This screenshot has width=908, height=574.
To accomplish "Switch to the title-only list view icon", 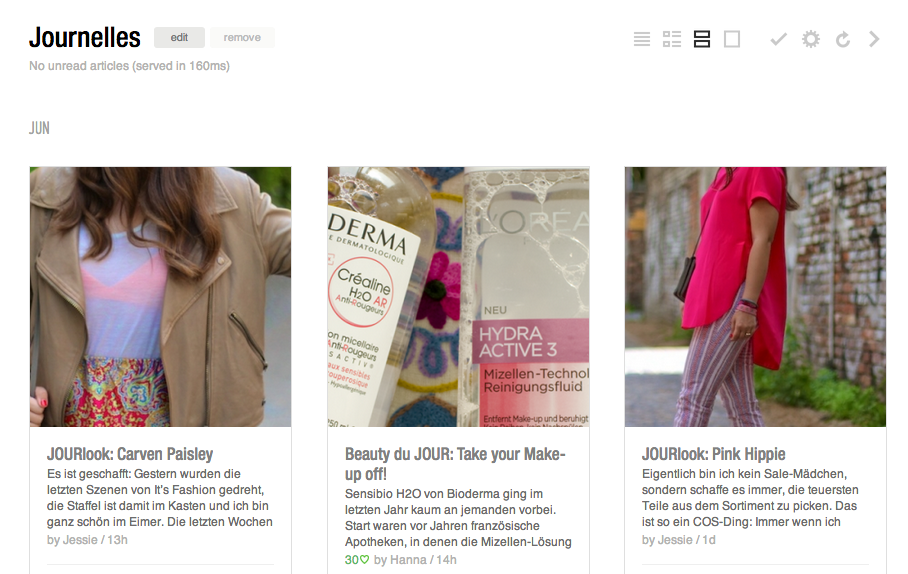I will [642, 39].
